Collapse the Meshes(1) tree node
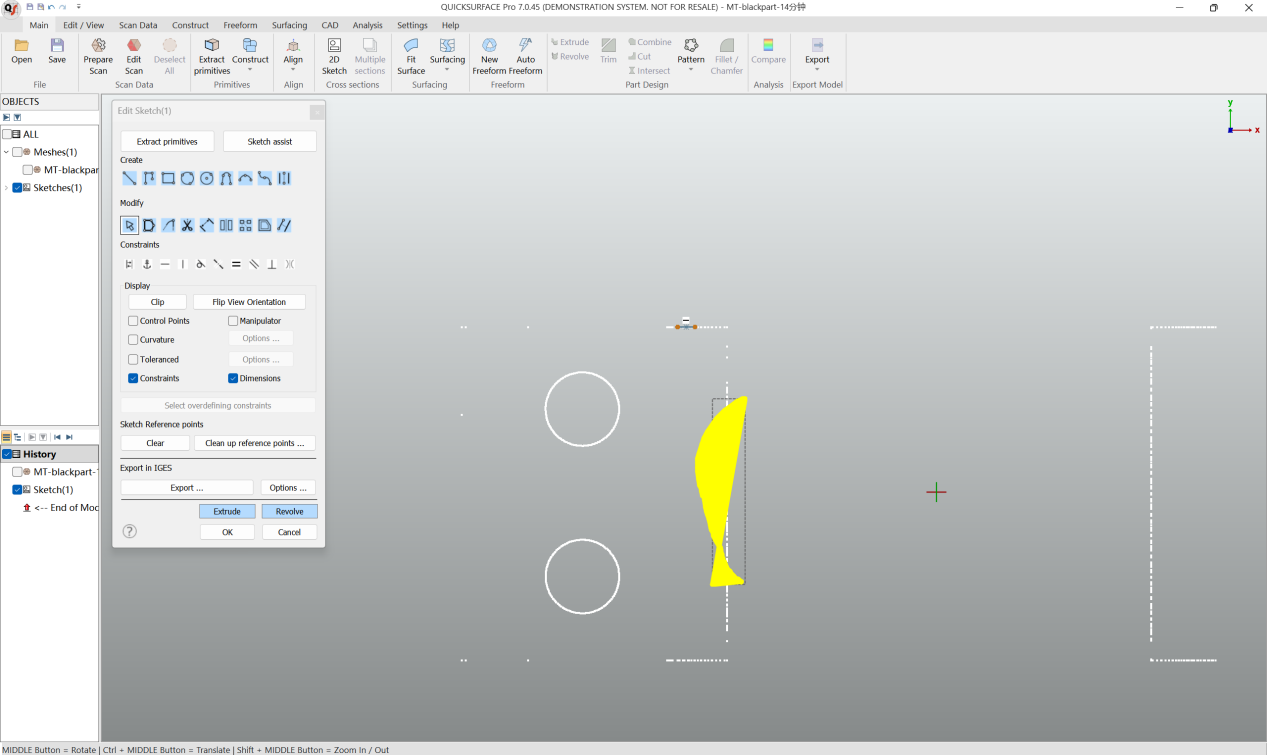The height and width of the screenshot is (755, 1267). (6, 152)
